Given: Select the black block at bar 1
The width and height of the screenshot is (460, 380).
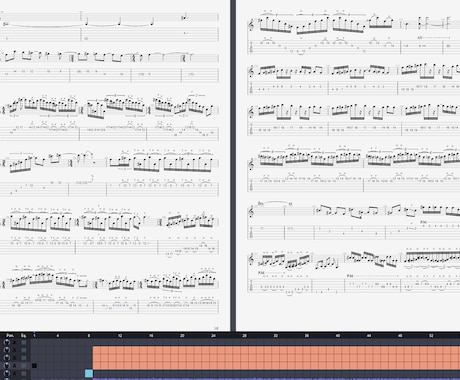Looking at the screenshot, I should [34, 366].
